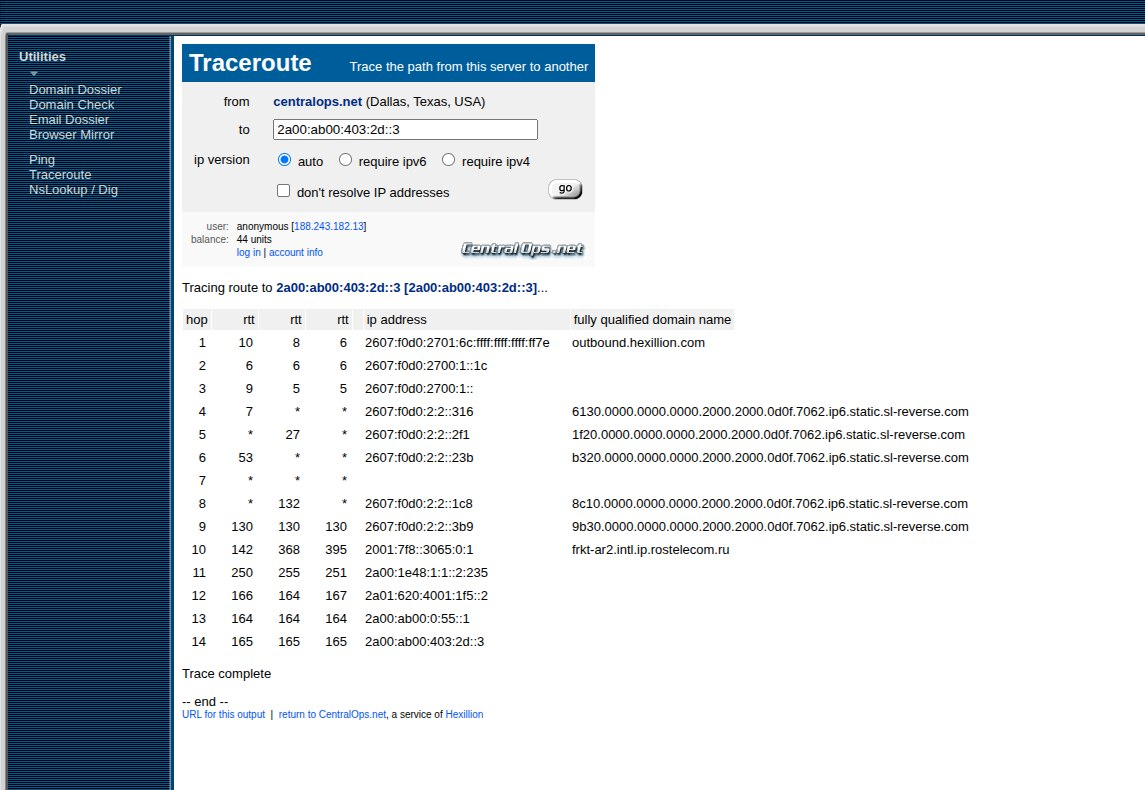1145x790 pixels.
Task: Open the Ping utility
Action: pos(42,160)
